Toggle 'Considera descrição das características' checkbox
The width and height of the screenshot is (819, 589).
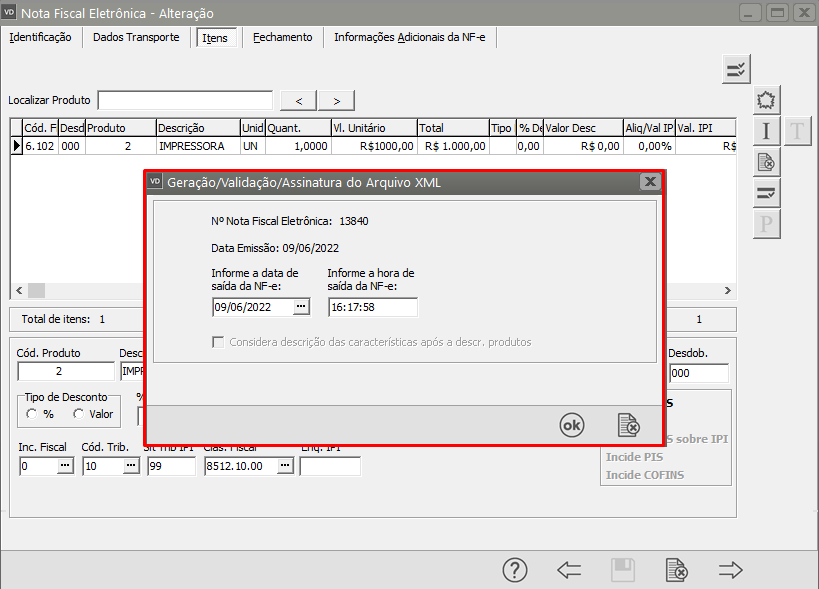point(218,342)
